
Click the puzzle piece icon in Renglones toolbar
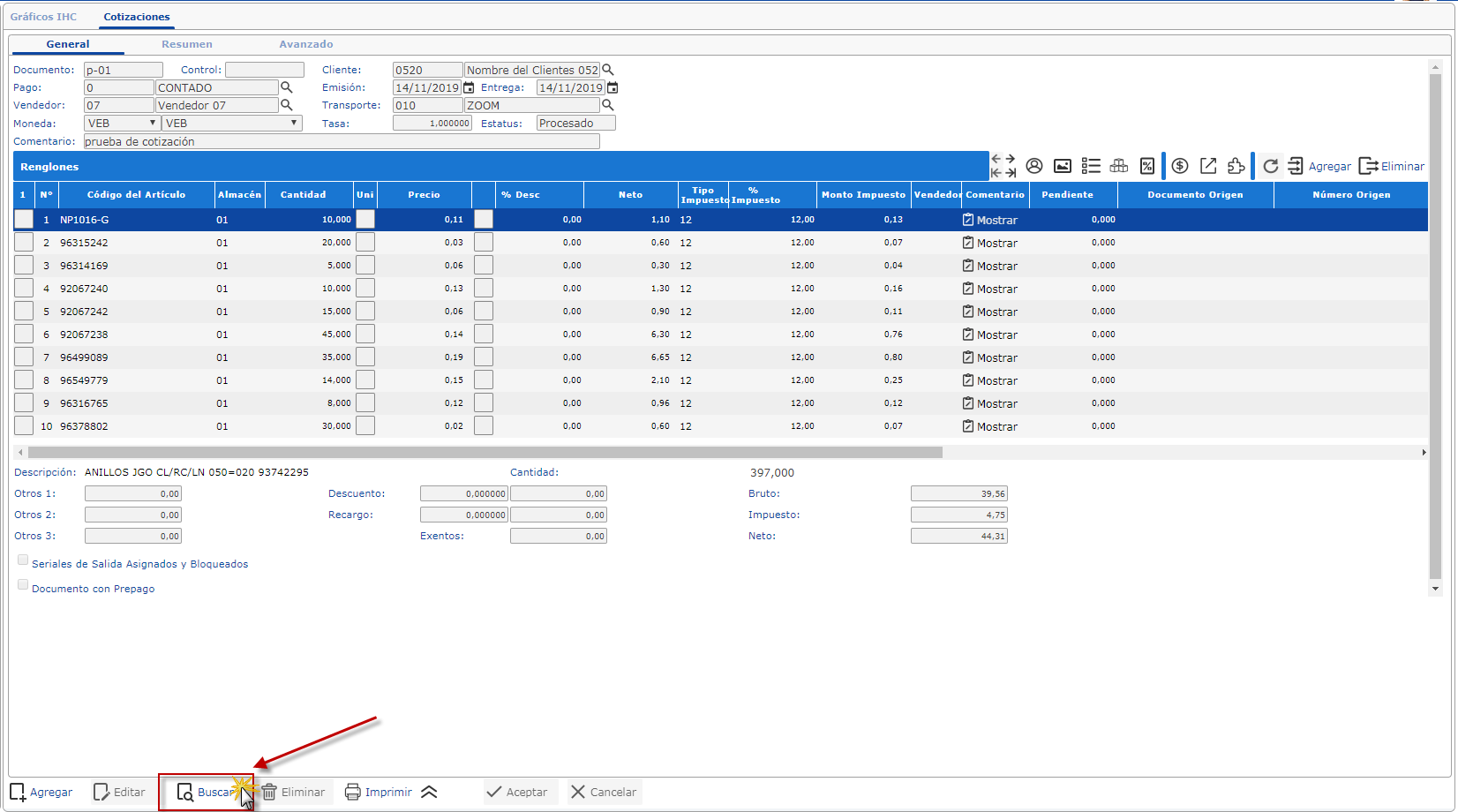[1236, 166]
